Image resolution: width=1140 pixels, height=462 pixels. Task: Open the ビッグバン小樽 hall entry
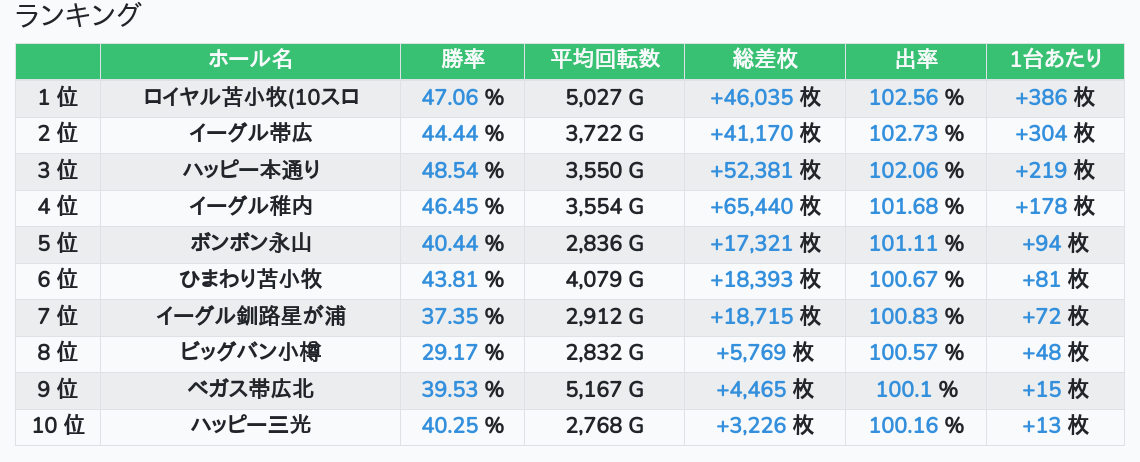click(250, 353)
